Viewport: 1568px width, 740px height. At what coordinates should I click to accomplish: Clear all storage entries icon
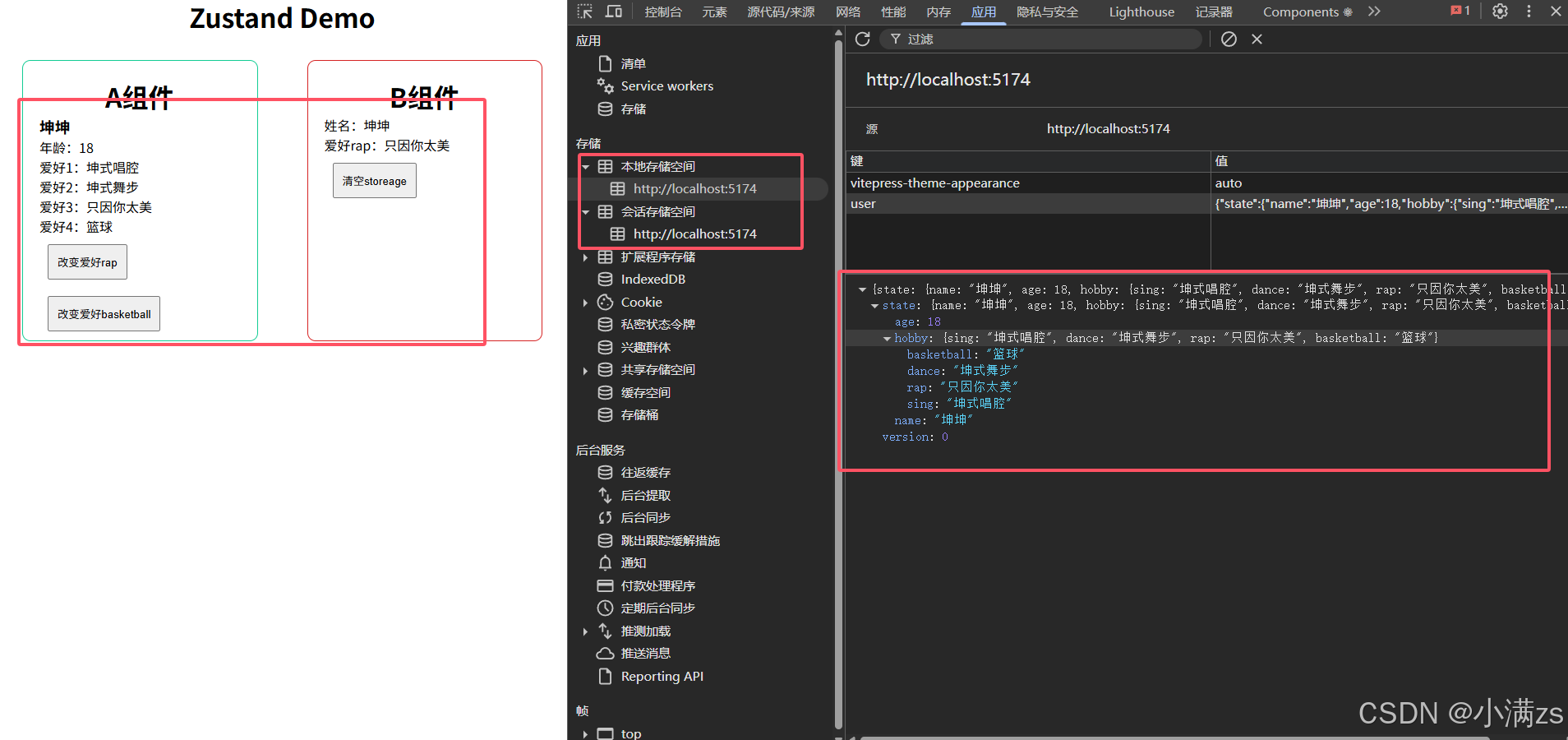(1229, 39)
